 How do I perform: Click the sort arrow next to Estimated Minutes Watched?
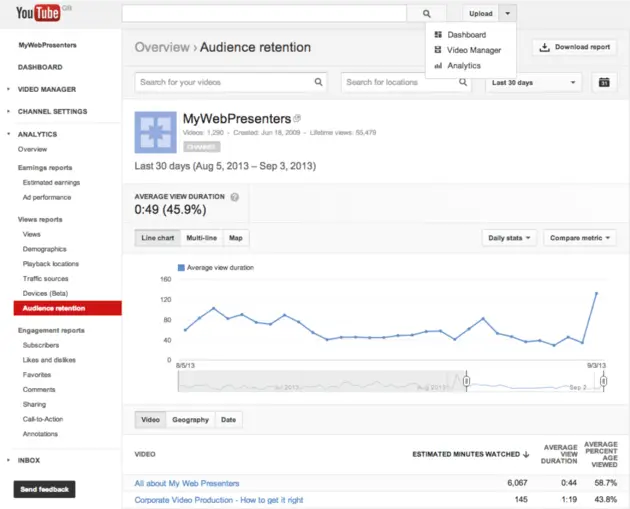pos(526,454)
